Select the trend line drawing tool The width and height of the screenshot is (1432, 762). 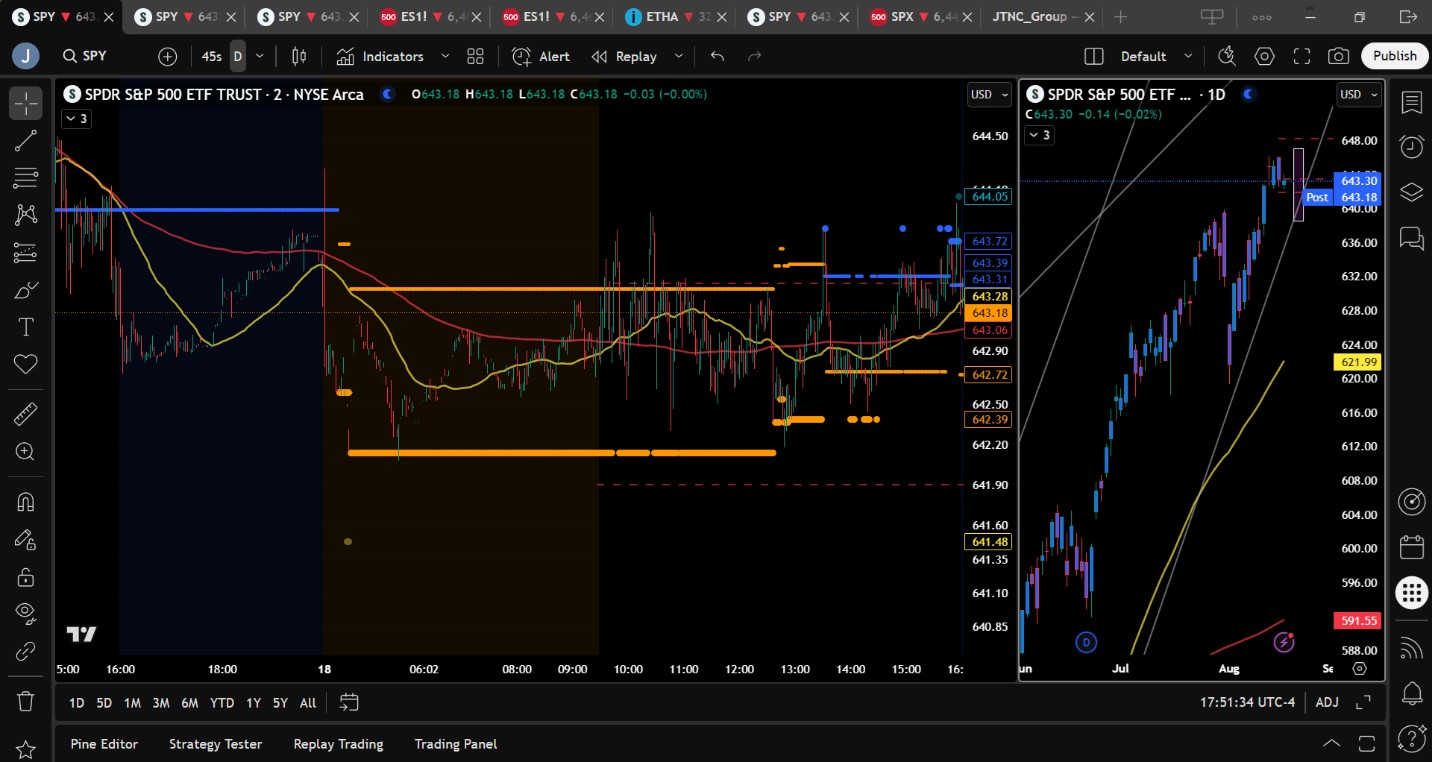[26, 141]
